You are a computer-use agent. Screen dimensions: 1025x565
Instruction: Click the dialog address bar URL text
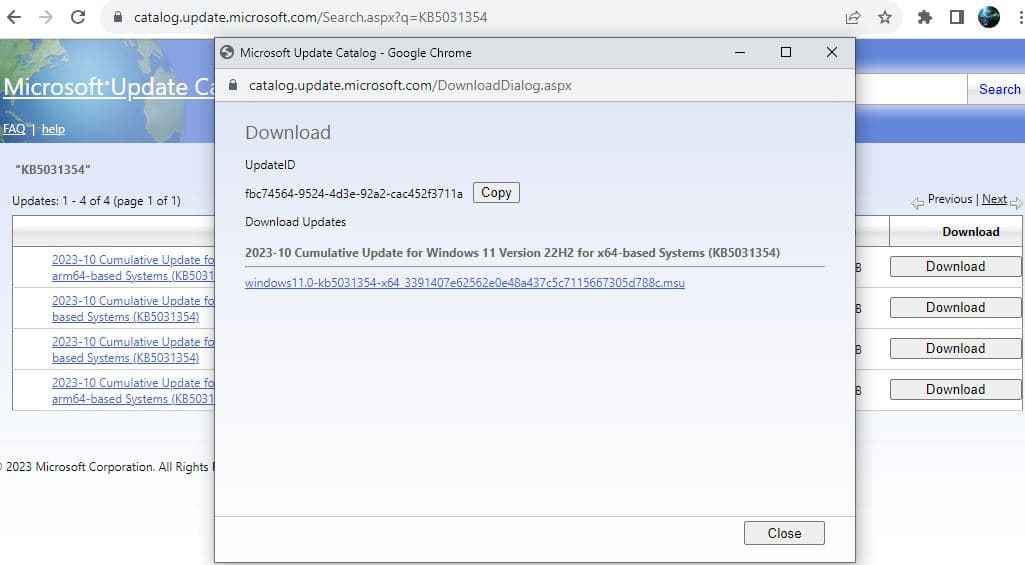pos(410,85)
